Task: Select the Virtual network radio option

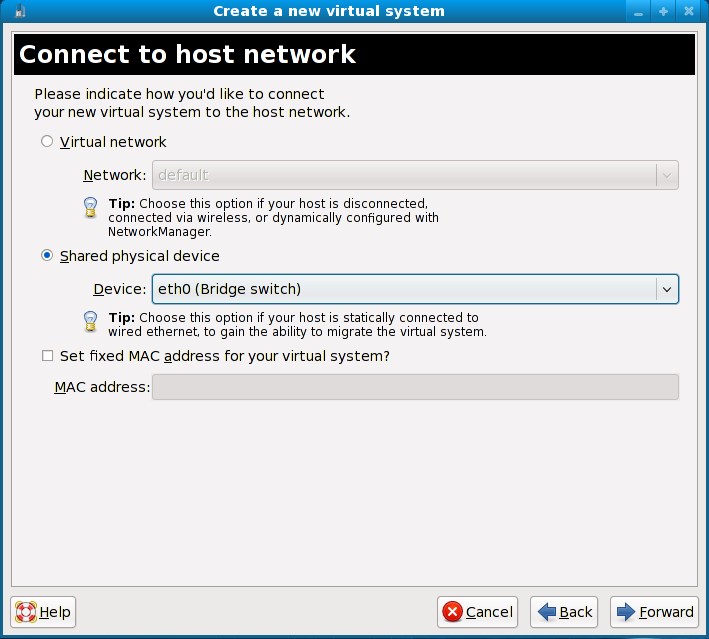Action: pos(47,142)
